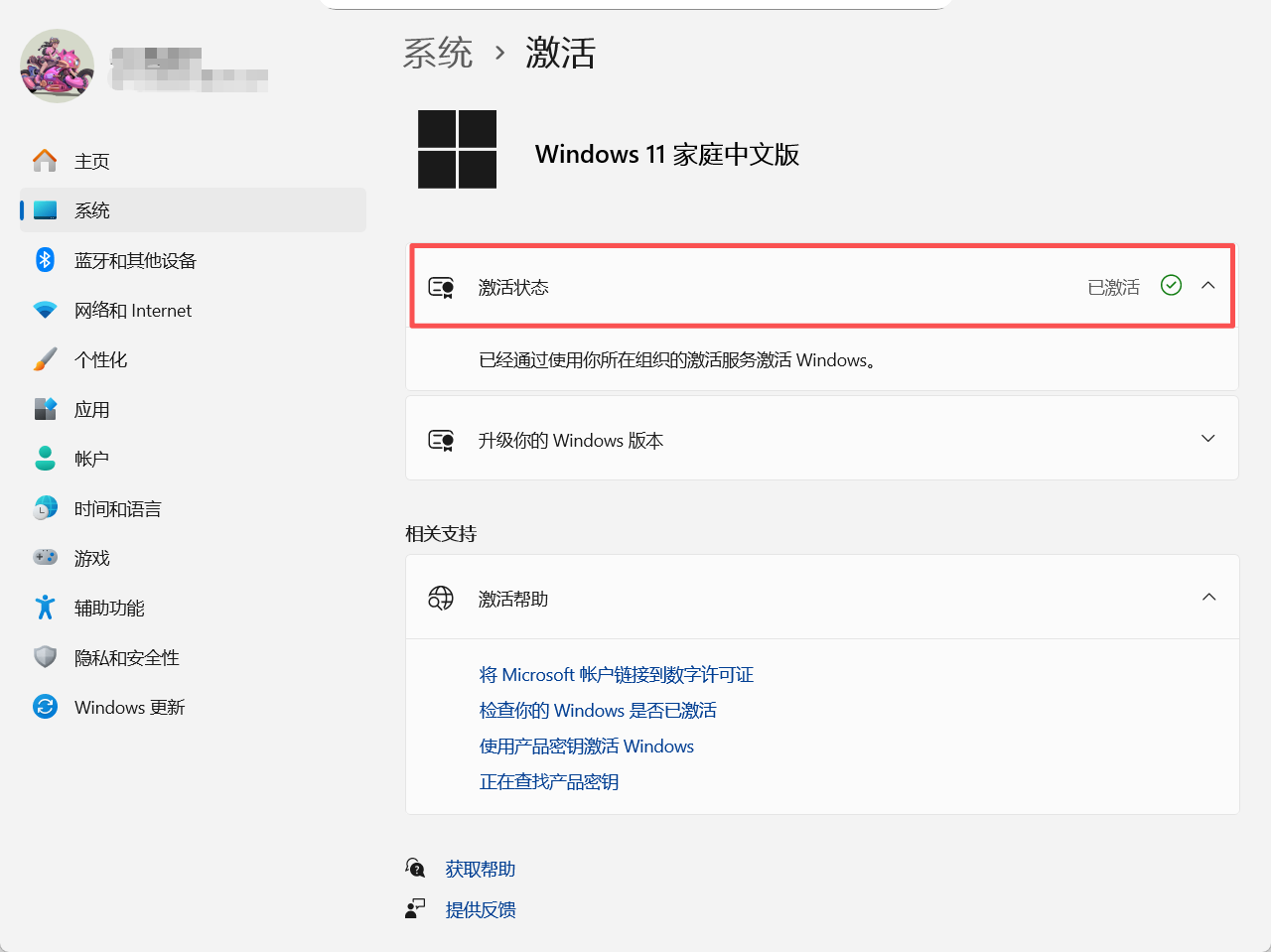Select 帐户 settings icon
This screenshot has width=1271, height=952.
click(46, 459)
